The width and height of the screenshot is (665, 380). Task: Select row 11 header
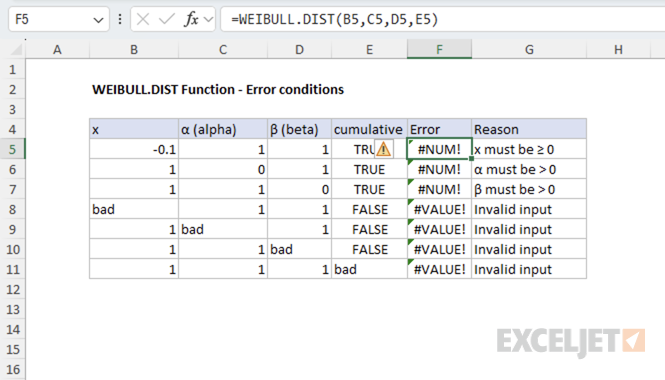[12, 269]
